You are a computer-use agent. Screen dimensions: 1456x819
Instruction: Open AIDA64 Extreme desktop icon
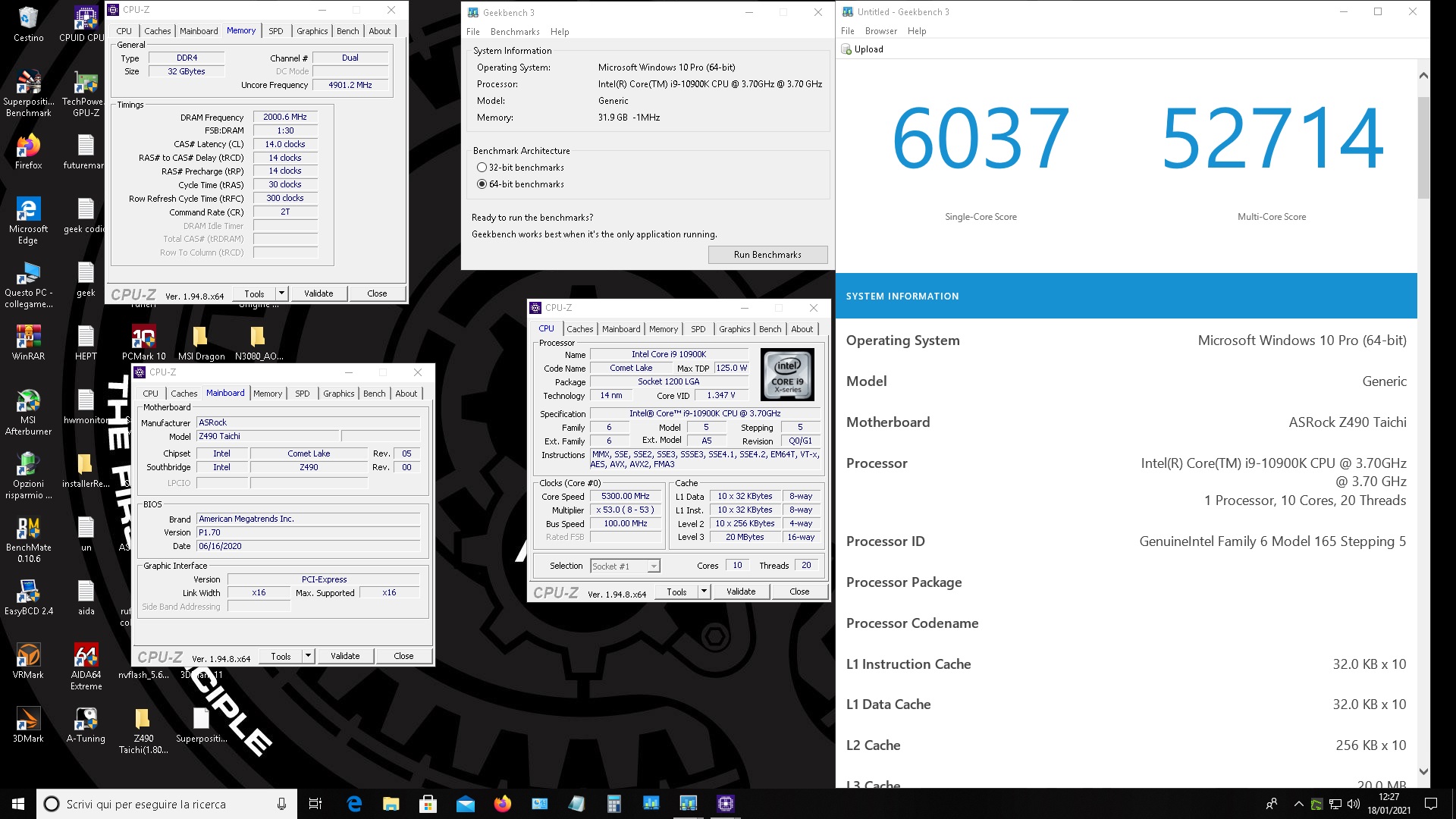[x=86, y=667]
